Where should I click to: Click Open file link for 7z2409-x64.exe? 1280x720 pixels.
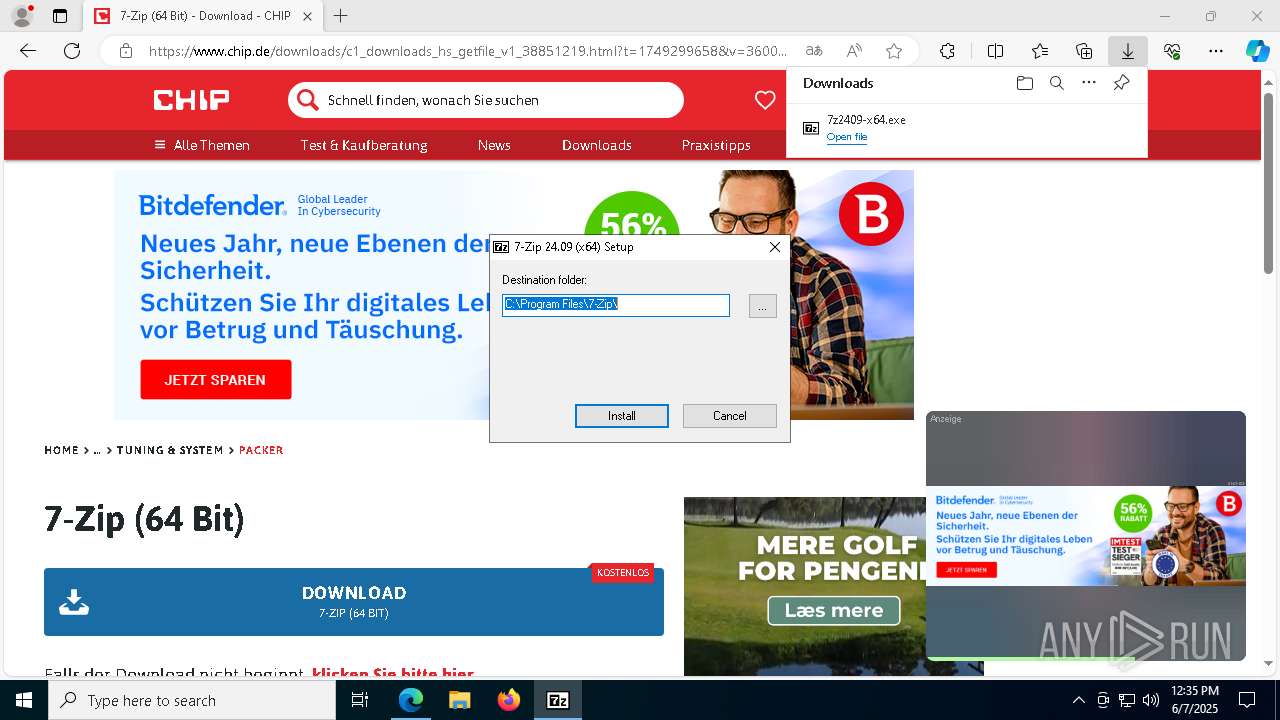click(x=847, y=137)
